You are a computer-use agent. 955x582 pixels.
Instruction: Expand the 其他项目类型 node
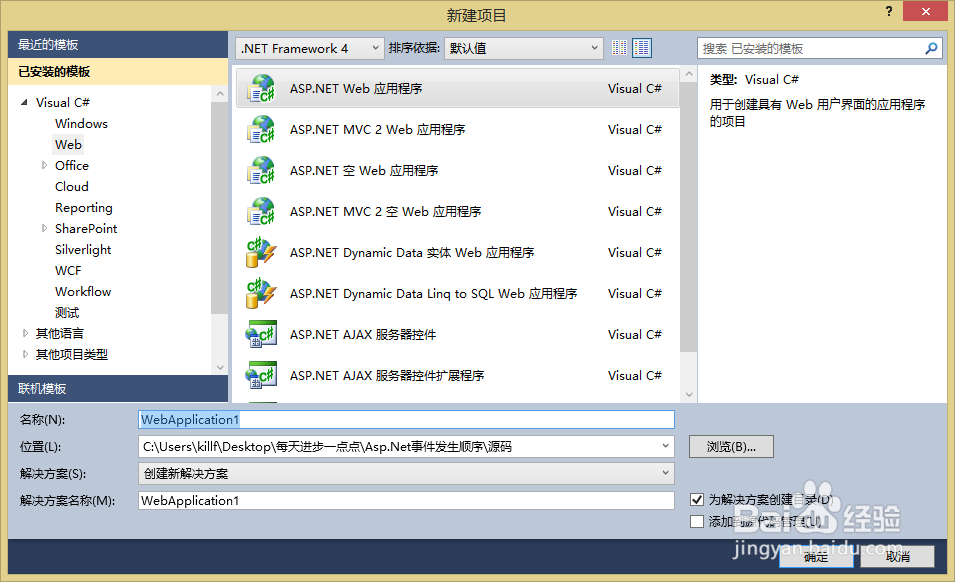[x=25, y=354]
